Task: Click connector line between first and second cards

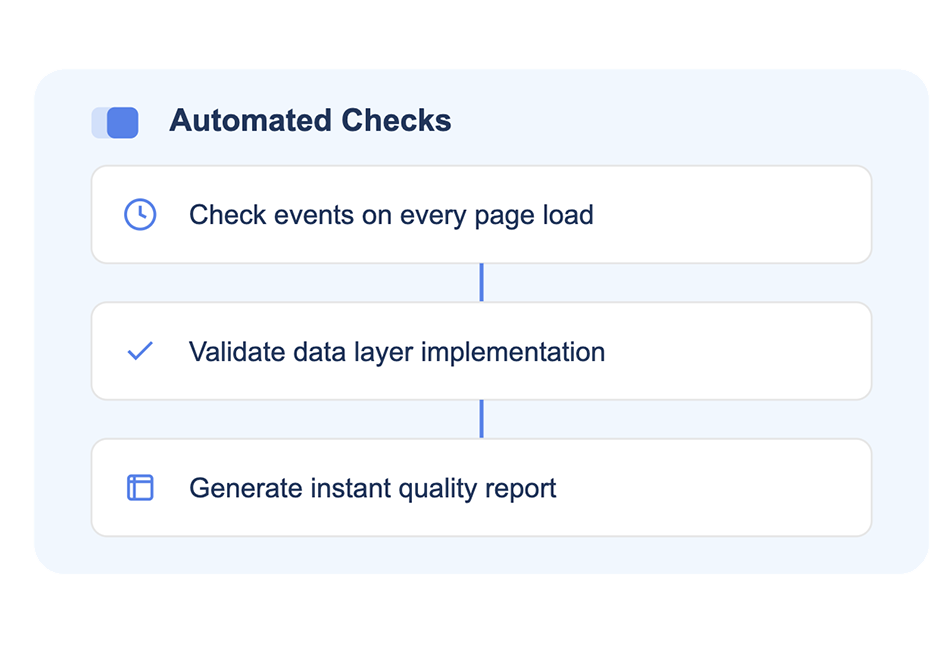Action: pyautogui.click(x=481, y=282)
